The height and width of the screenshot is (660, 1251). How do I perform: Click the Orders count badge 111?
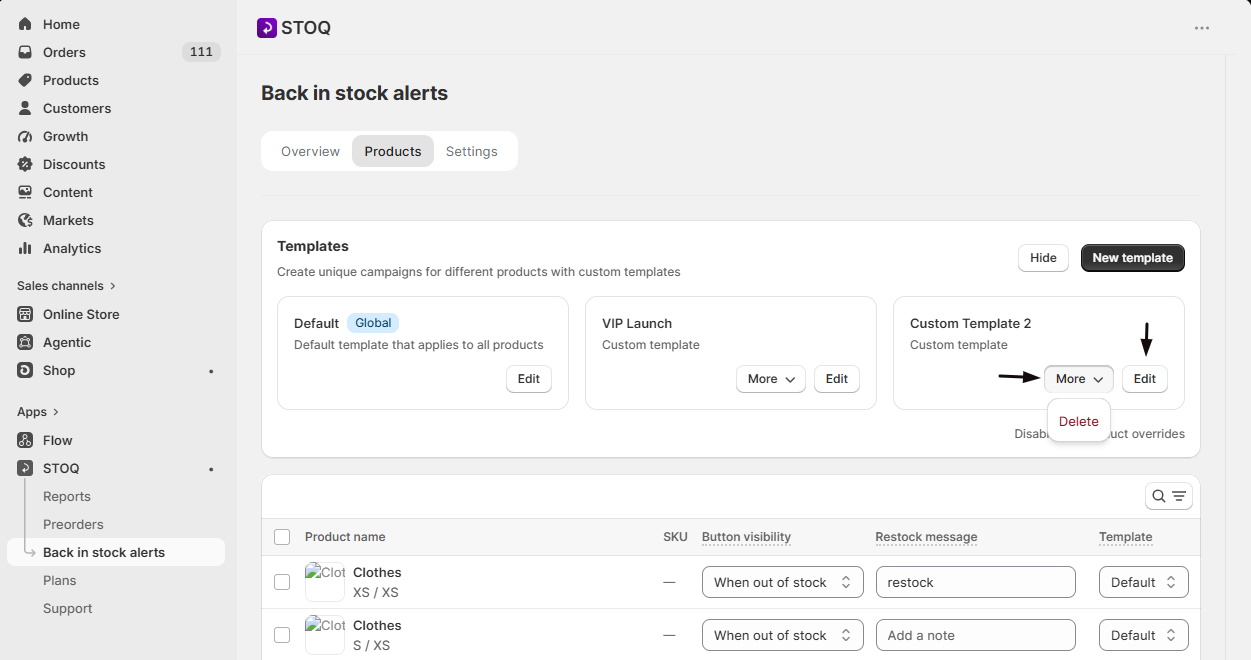point(201,52)
